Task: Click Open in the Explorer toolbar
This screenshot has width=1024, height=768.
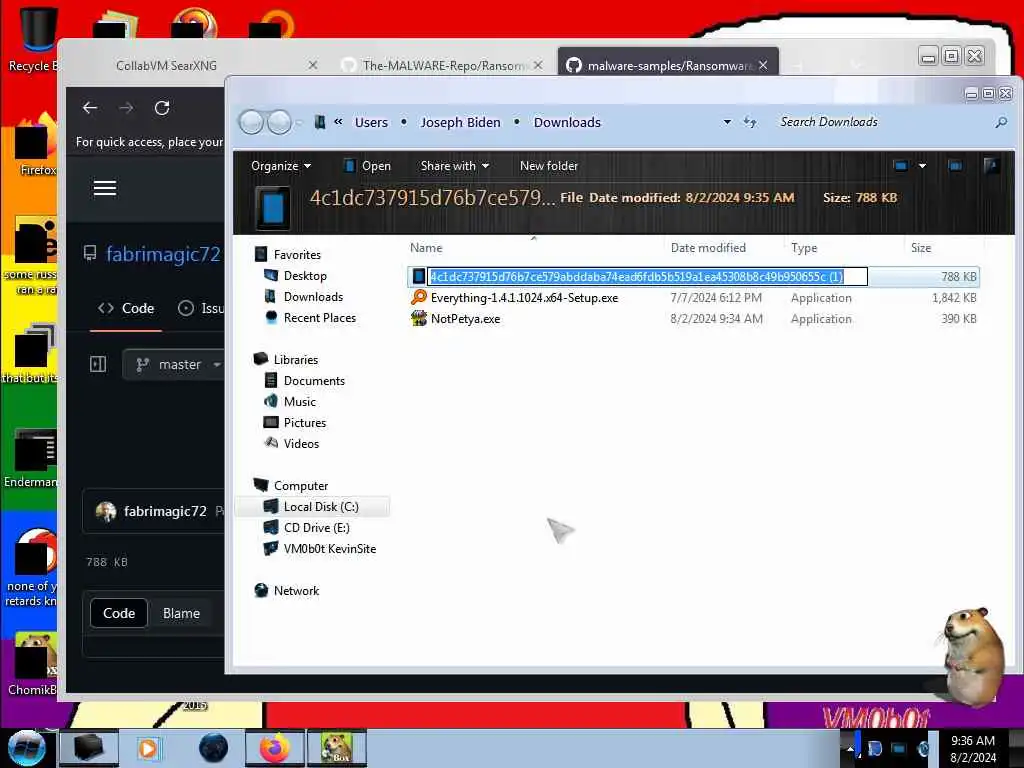Action: [367, 166]
